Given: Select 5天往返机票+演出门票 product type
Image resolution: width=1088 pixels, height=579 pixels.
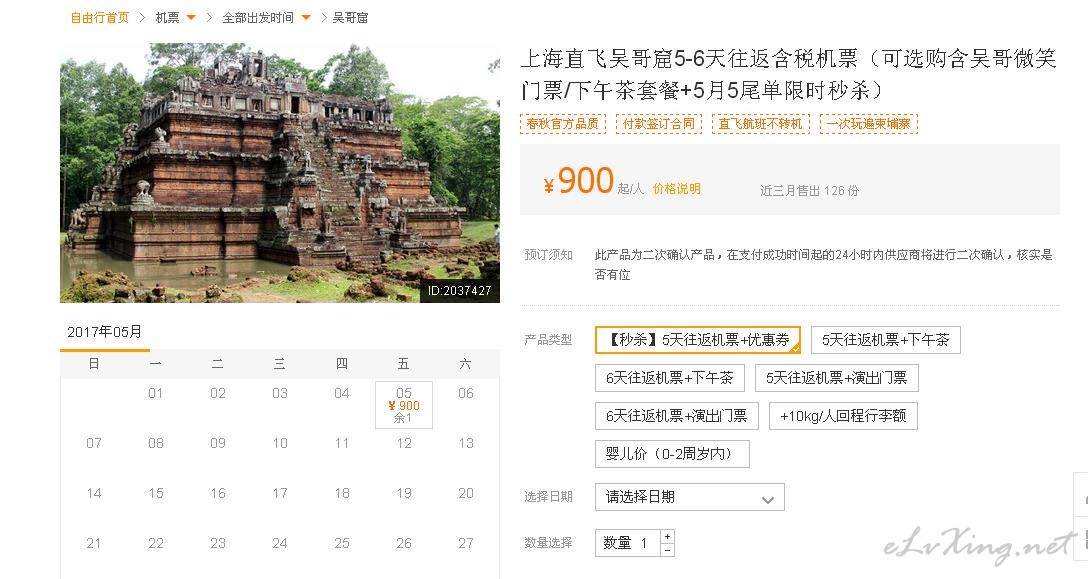Looking at the screenshot, I should pos(837,378).
